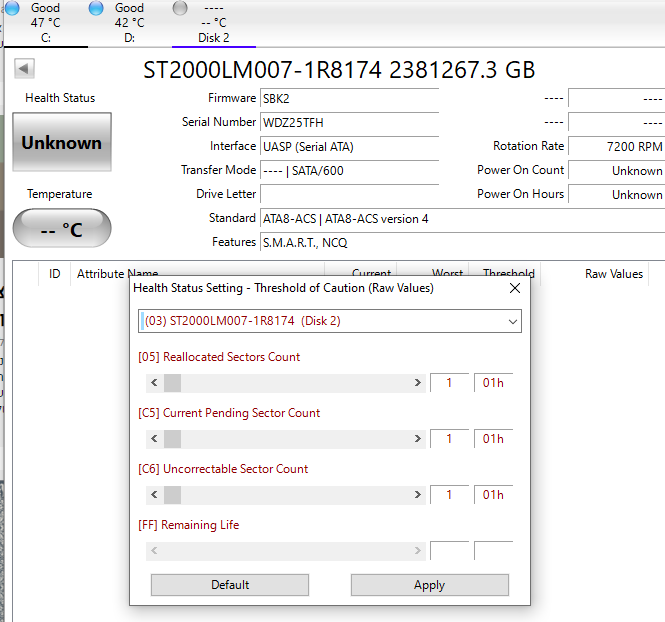Click the blue Good status icon for C:
Screen dimensions: 665x622
[12, 8]
